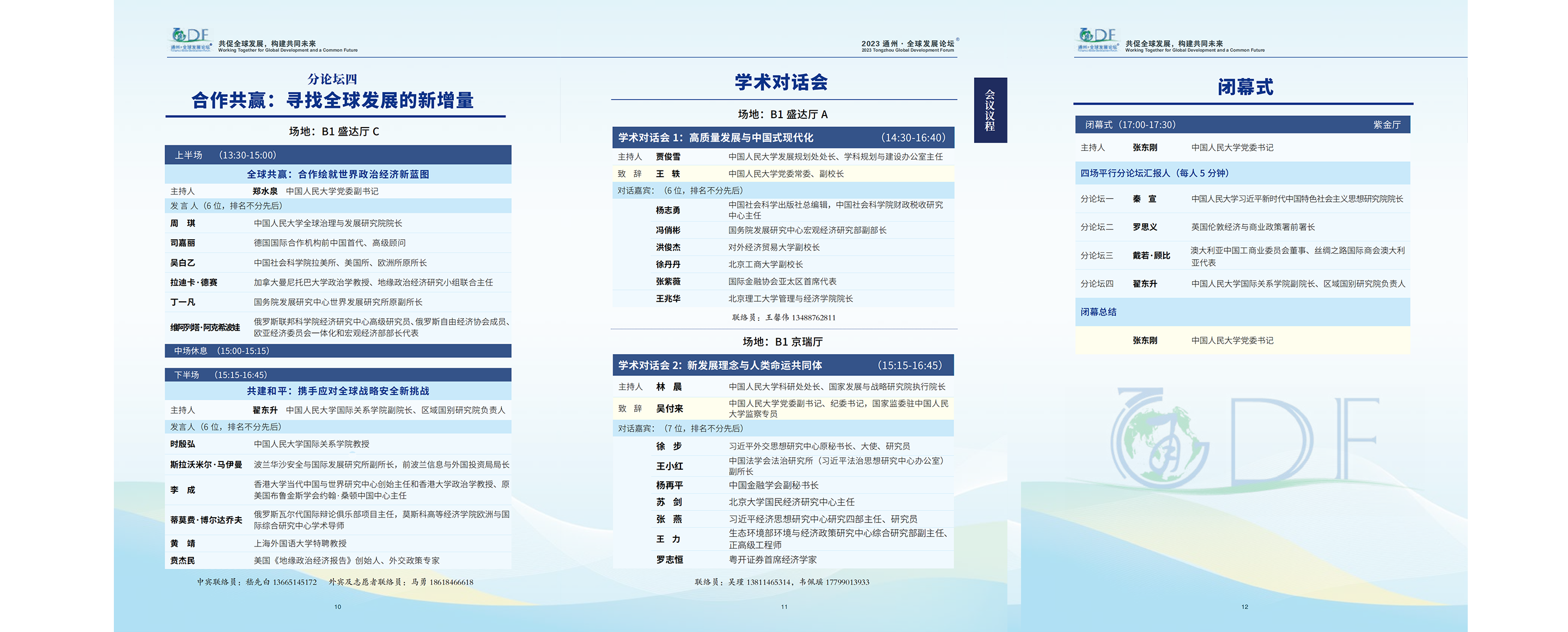This screenshot has width=1568, height=632.
Task: Click host name 贾俊雪
Action: tap(668, 157)
